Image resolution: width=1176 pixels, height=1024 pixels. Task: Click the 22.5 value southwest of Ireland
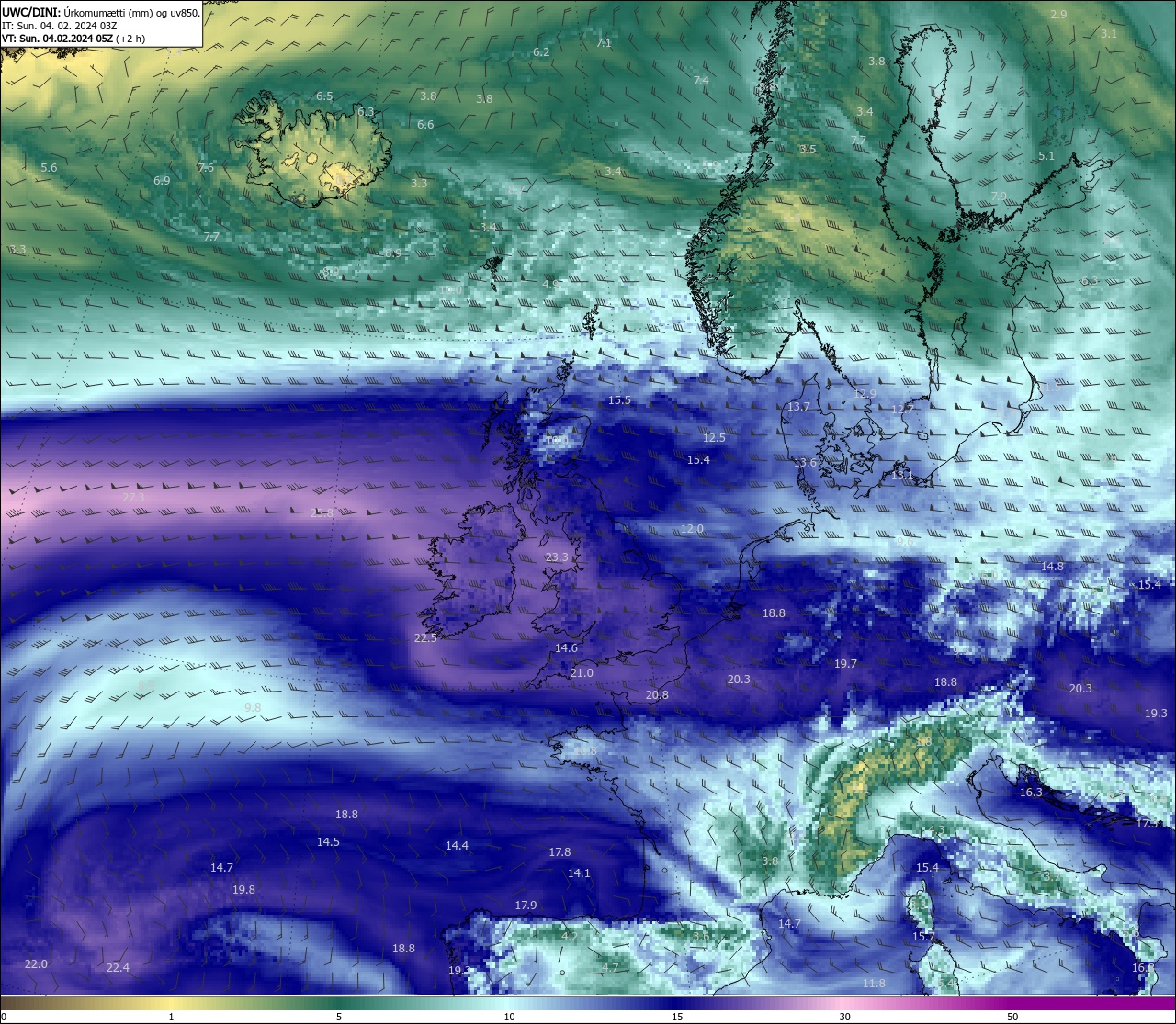coord(425,637)
